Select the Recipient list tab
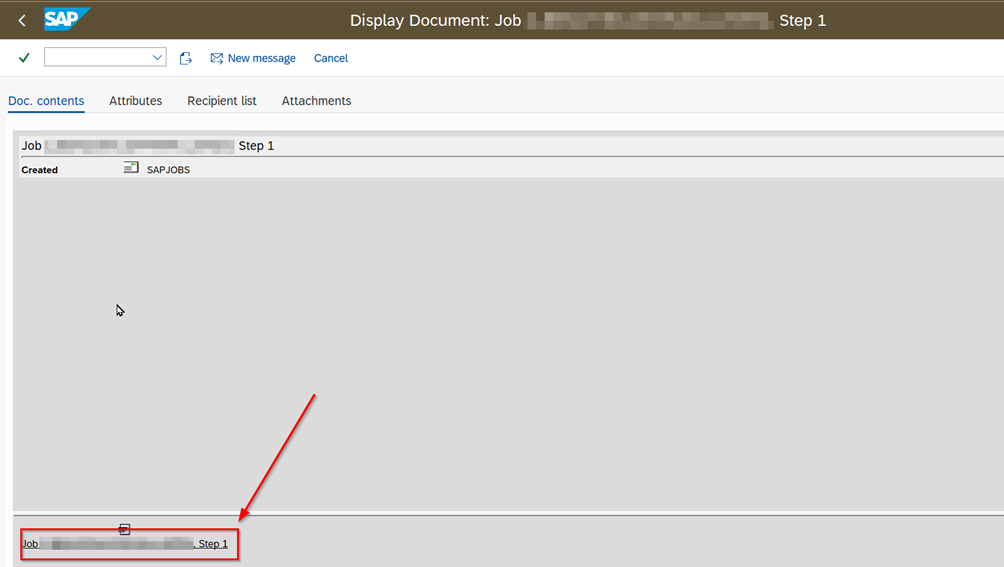Screen dimensions: 1004x567 pyautogui.click(x=222, y=101)
